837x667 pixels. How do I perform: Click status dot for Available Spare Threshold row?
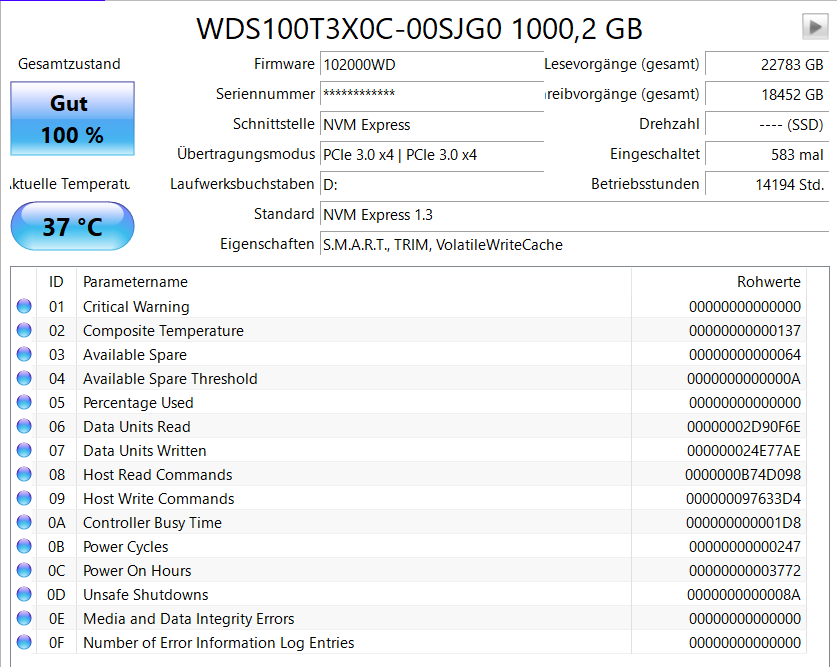[24, 378]
